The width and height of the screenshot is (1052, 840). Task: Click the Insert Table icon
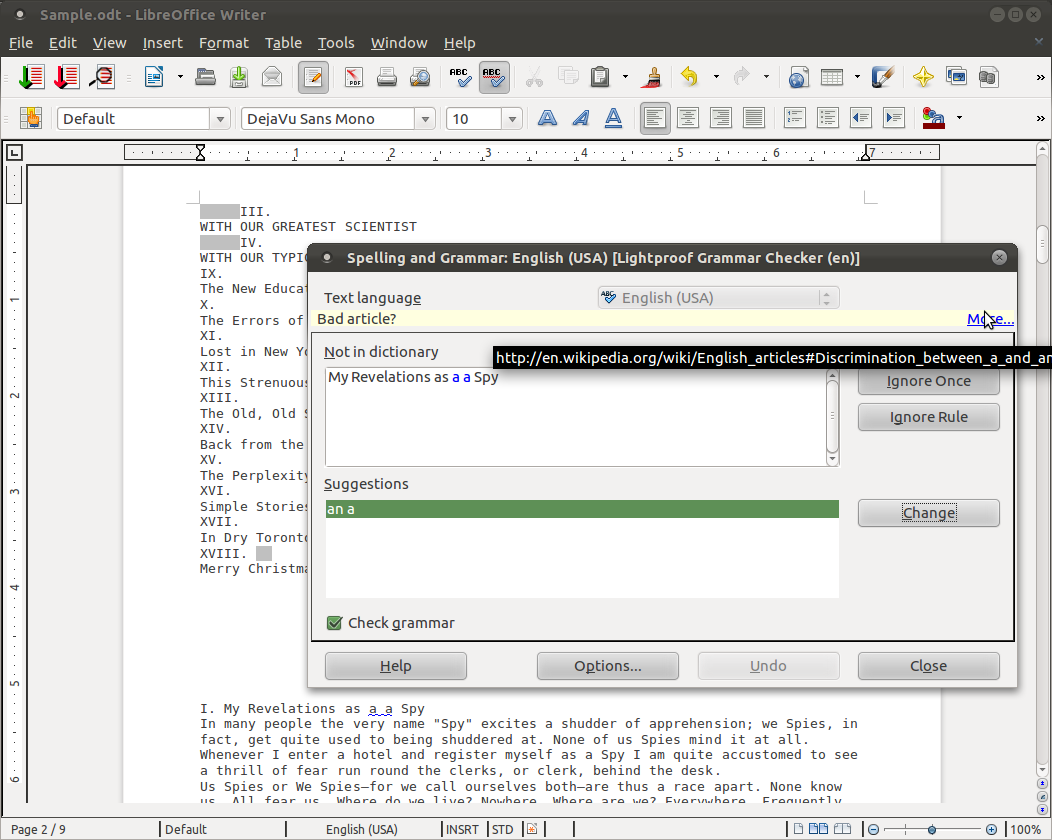coord(832,77)
